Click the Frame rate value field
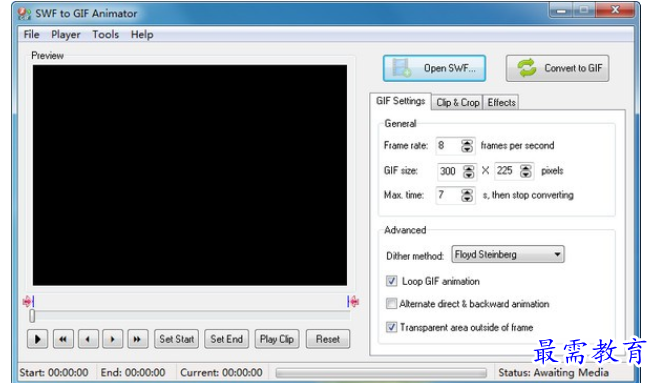Image resolution: width=655 pixels, height=383 pixels. pyautogui.click(x=448, y=146)
